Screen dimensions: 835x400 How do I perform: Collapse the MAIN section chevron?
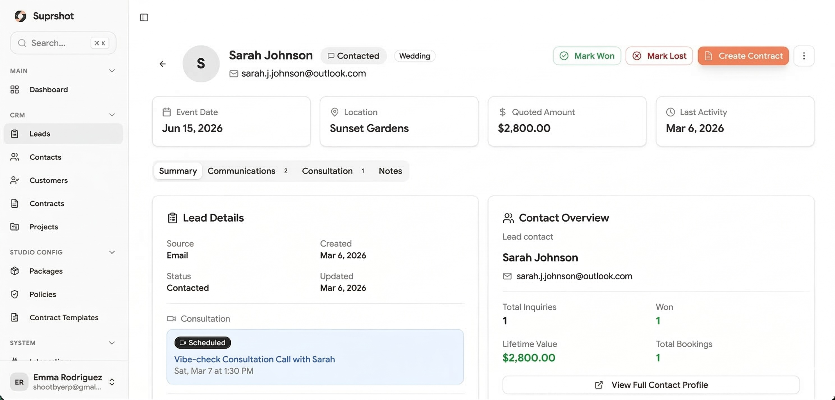(112, 71)
